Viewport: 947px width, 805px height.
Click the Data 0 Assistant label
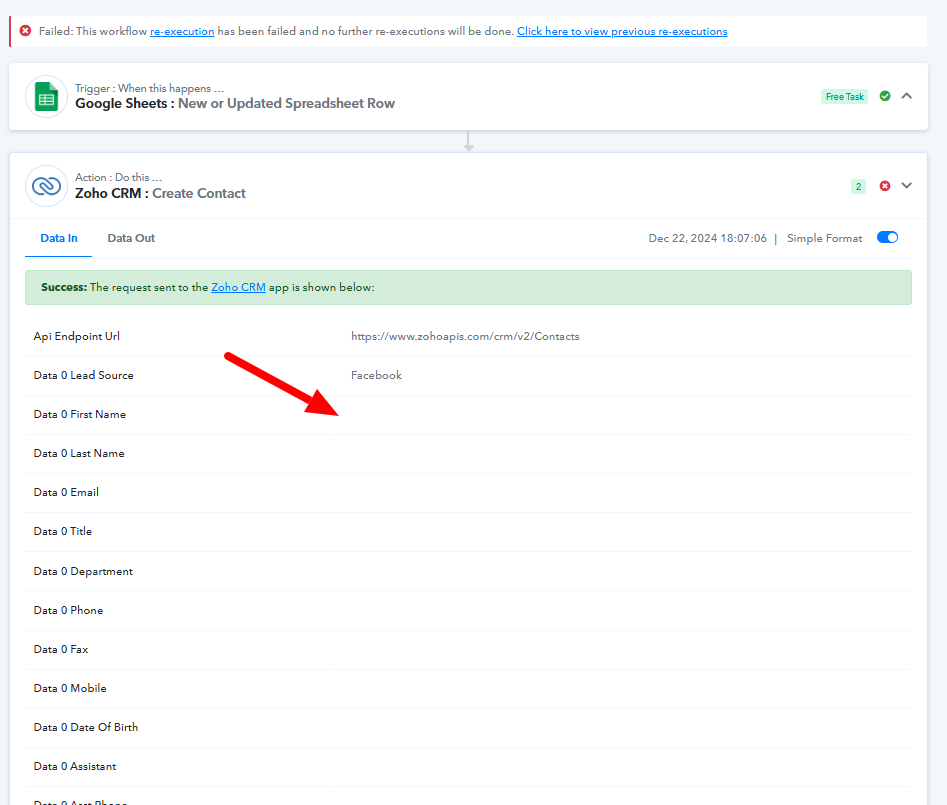pyautogui.click(x=75, y=766)
